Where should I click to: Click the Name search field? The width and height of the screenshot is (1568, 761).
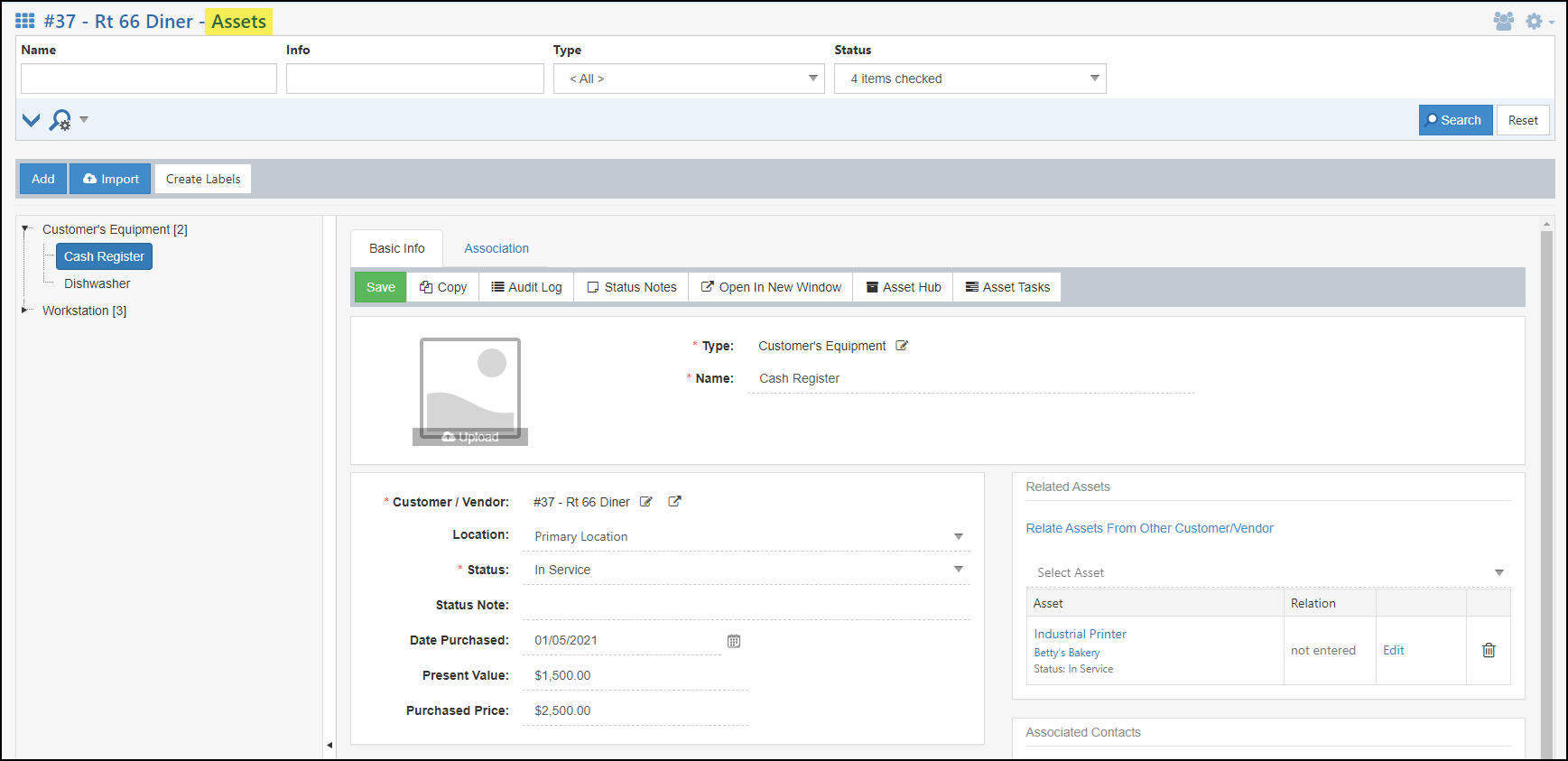tap(149, 79)
